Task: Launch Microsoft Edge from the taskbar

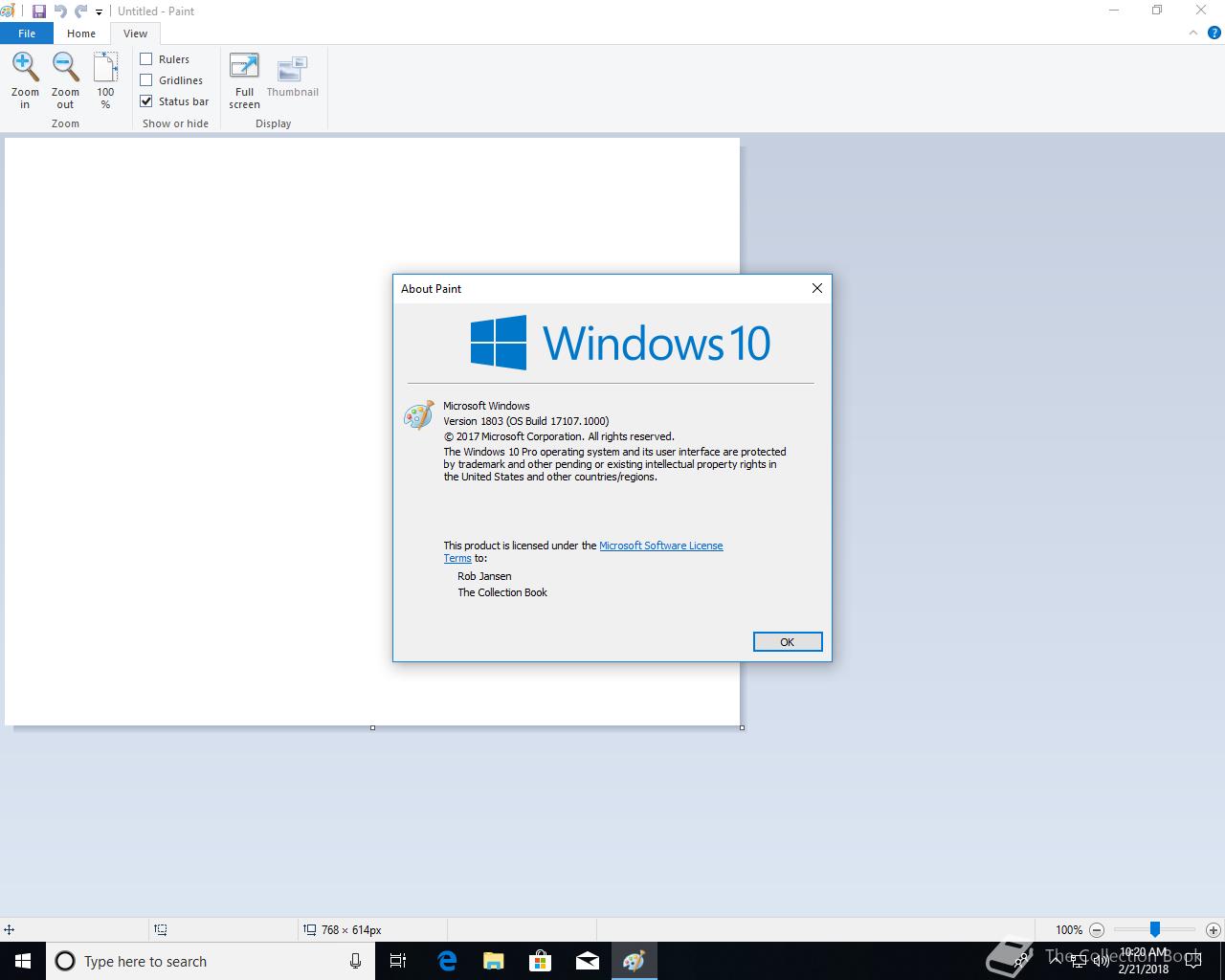Action: click(447, 961)
